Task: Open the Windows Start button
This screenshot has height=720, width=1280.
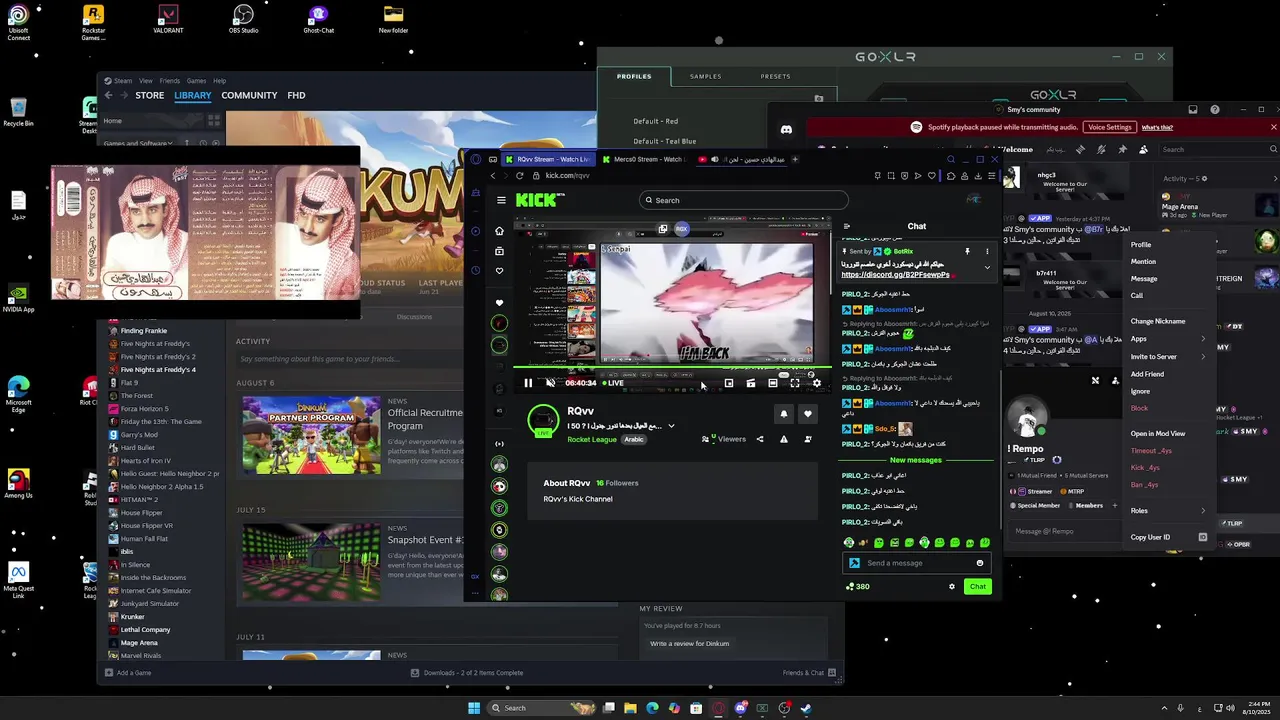Action: pos(474,708)
